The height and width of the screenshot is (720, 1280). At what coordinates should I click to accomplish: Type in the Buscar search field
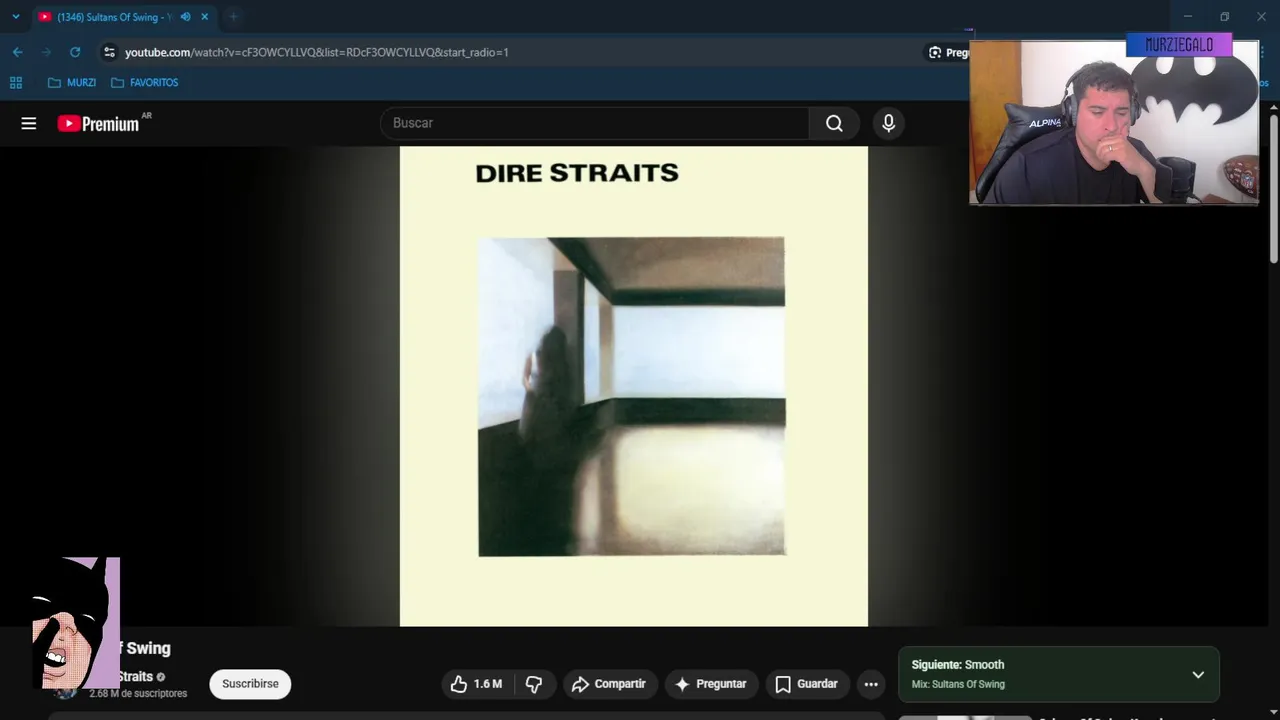595,123
